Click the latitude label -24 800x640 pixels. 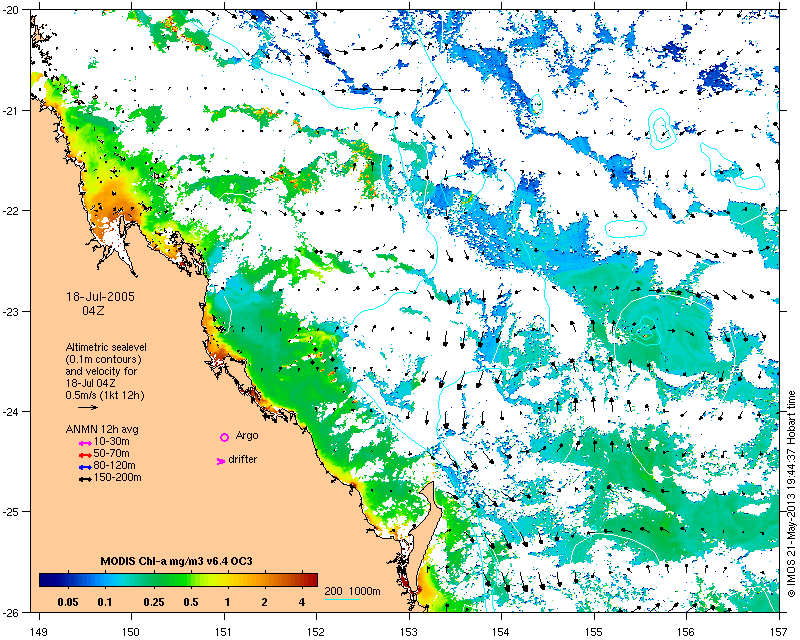tap(11, 411)
